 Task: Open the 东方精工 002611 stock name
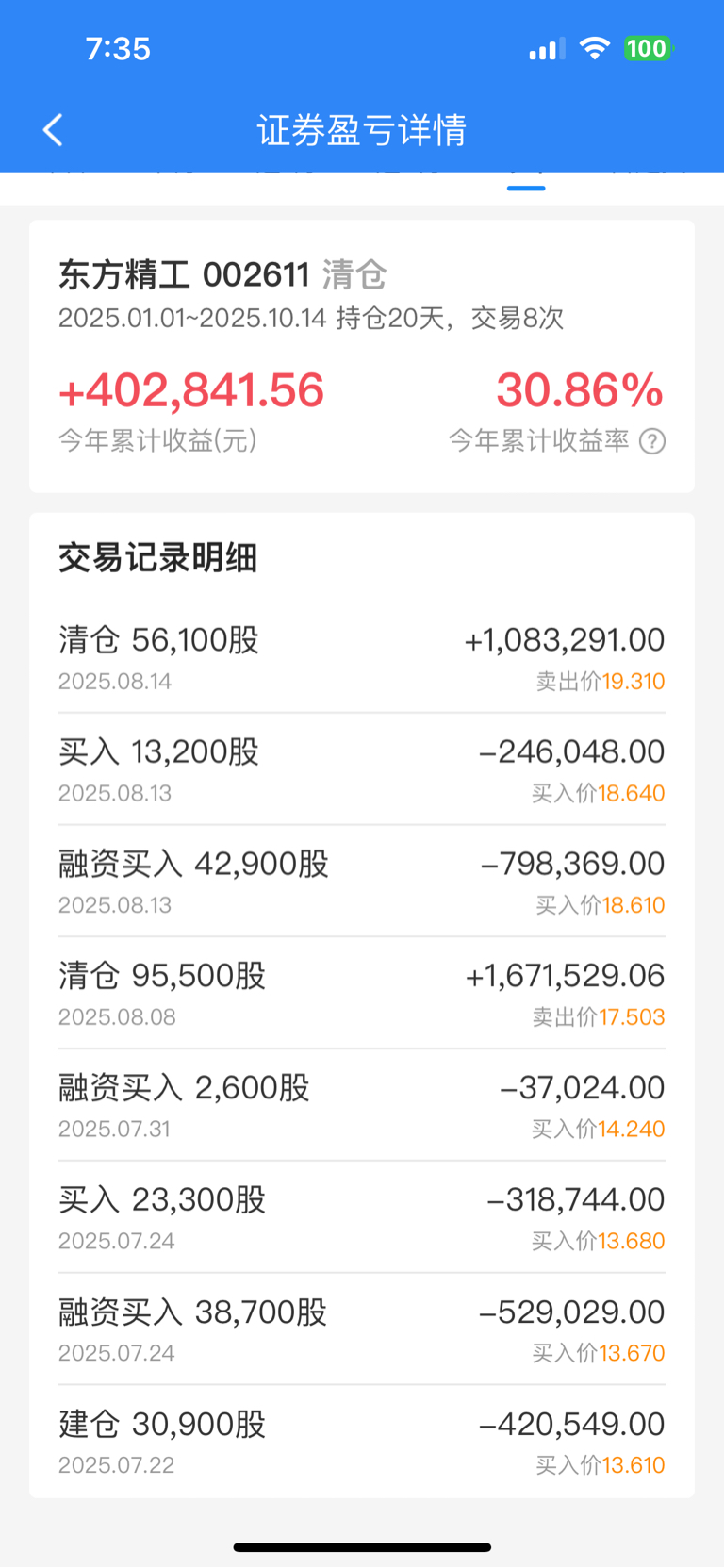(x=184, y=275)
